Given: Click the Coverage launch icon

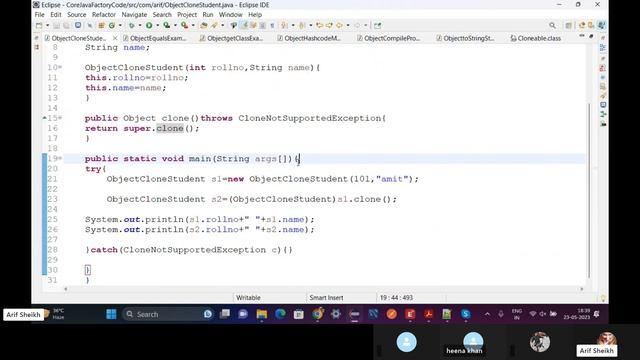Looking at the screenshot, I should [167, 25].
